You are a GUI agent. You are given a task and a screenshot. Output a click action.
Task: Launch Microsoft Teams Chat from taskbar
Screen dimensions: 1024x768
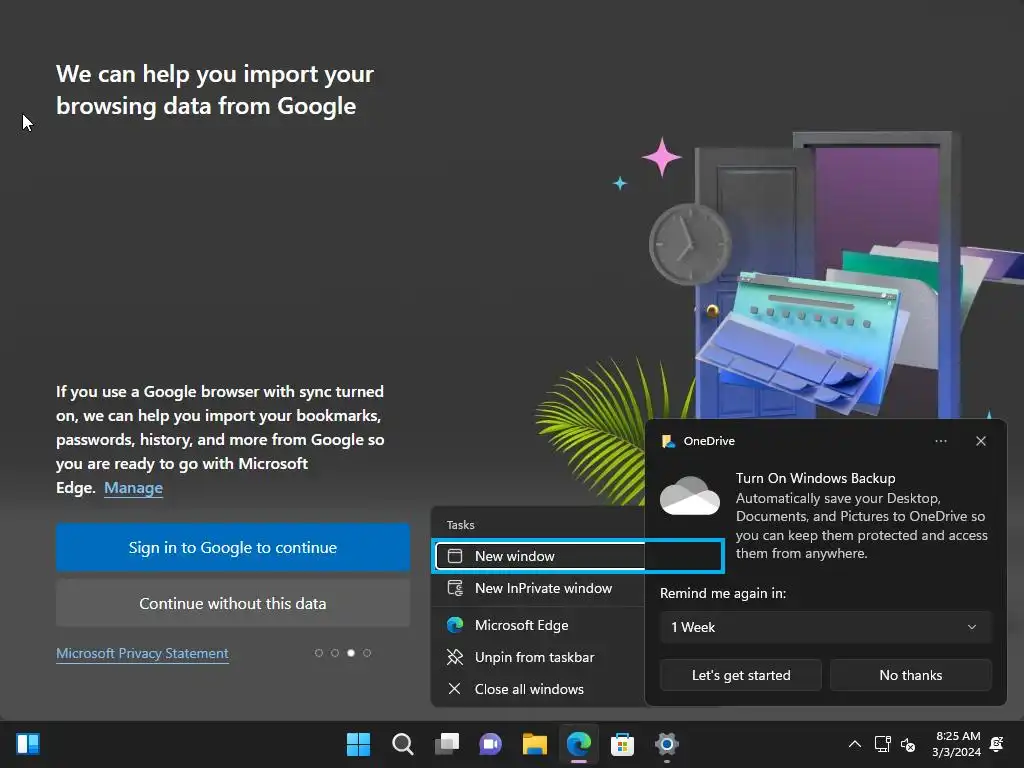[x=490, y=744]
